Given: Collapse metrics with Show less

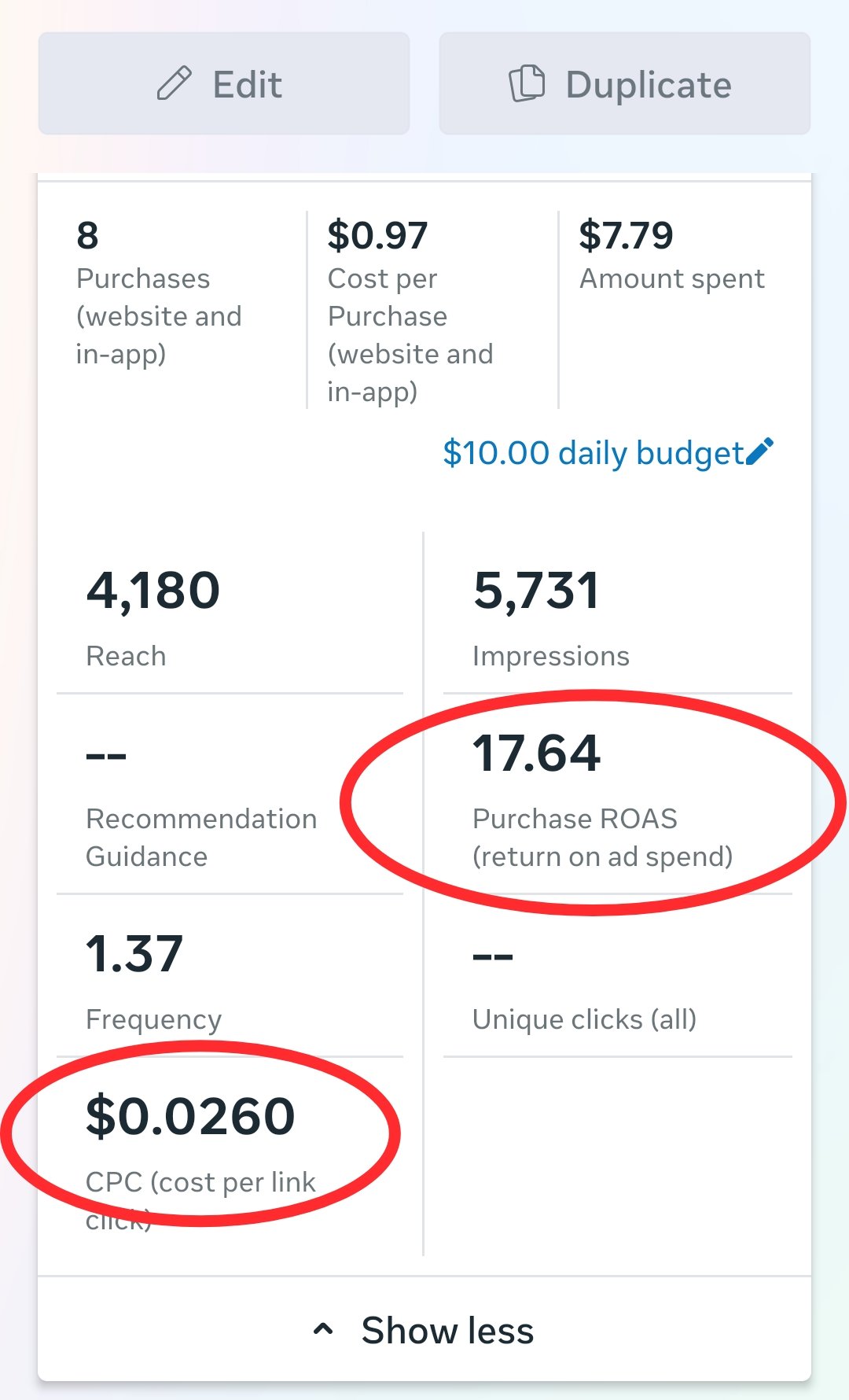Looking at the screenshot, I should point(424,1330).
